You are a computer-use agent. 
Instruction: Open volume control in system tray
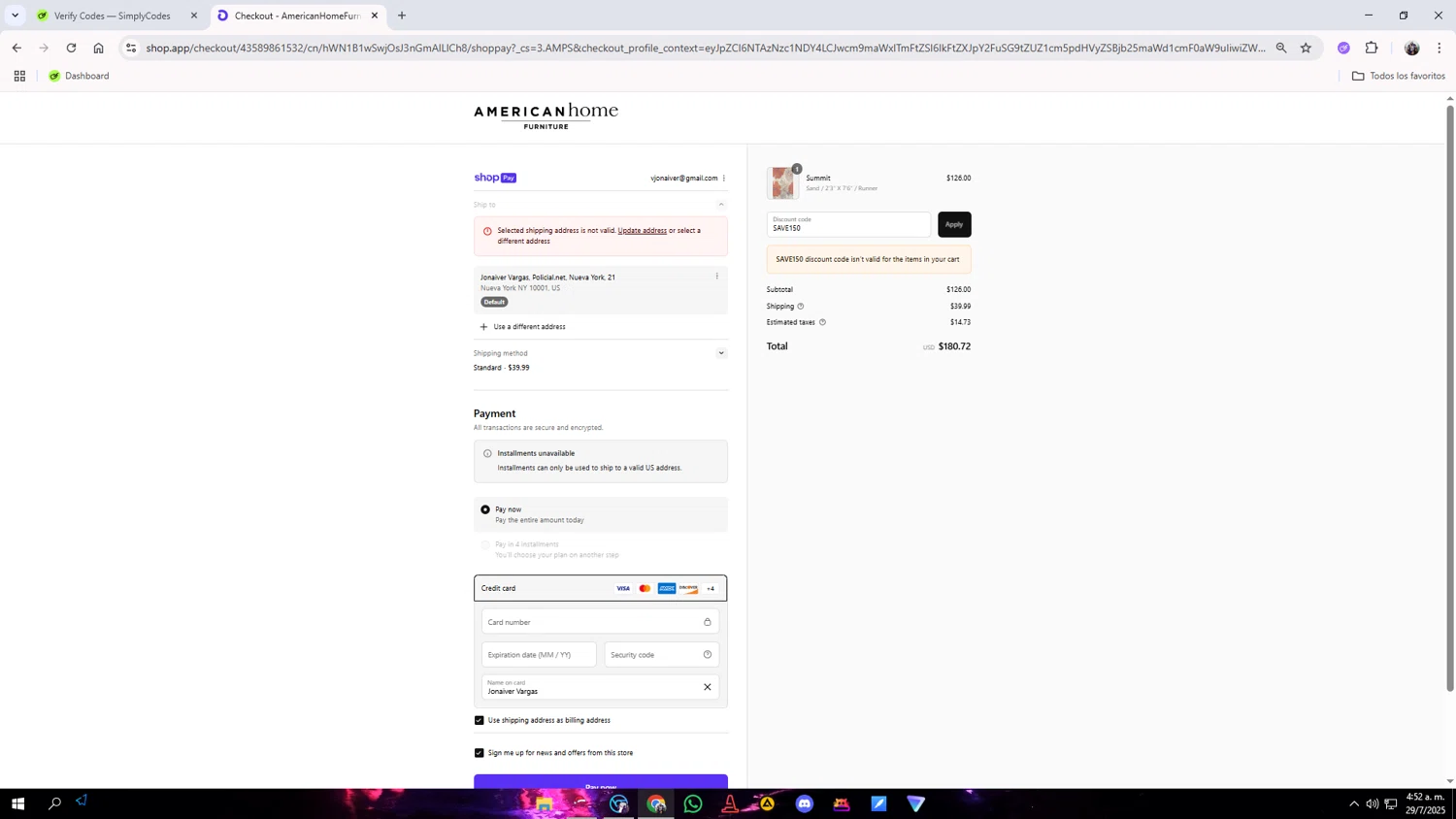(x=1373, y=803)
